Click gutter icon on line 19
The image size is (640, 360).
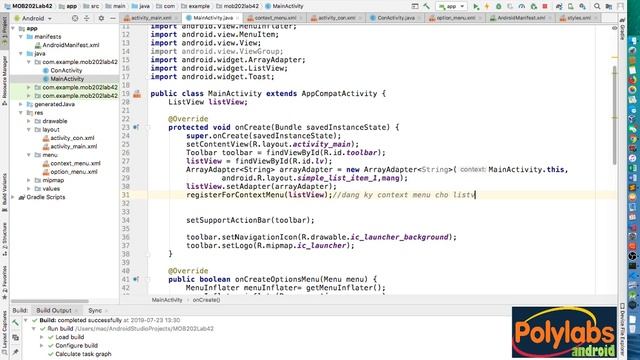click(x=137, y=94)
